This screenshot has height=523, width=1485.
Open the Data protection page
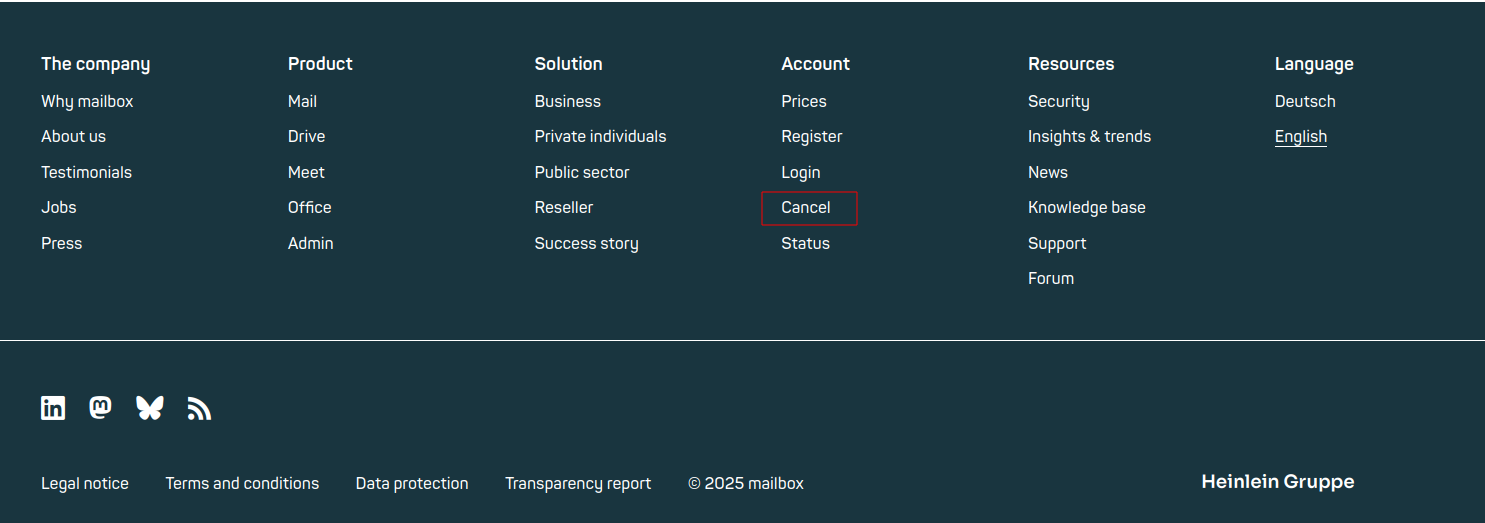(411, 484)
